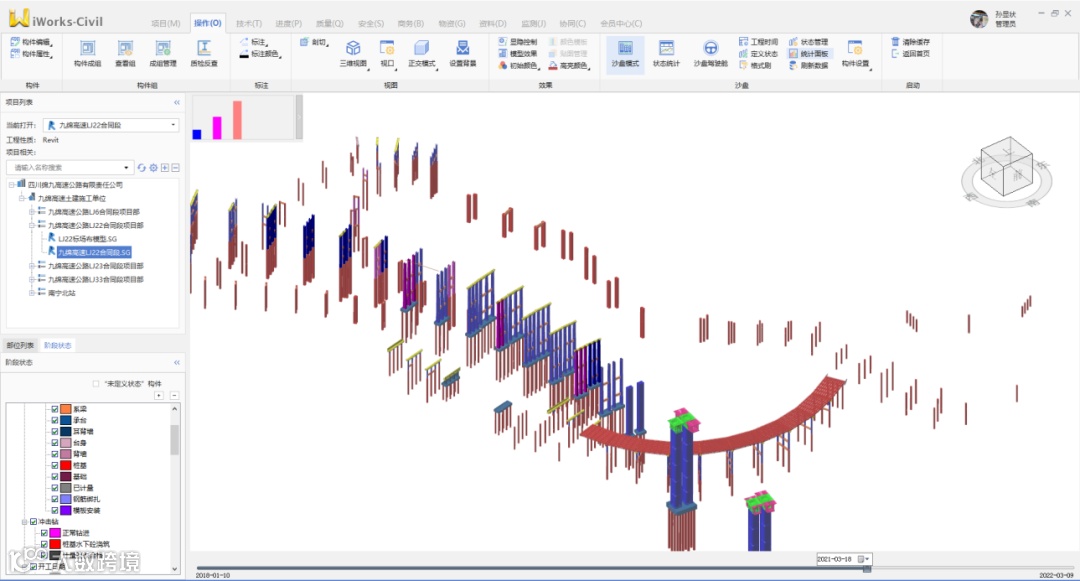
Task: Switch to 正交模式 orthographic mode
Action: 422,53
